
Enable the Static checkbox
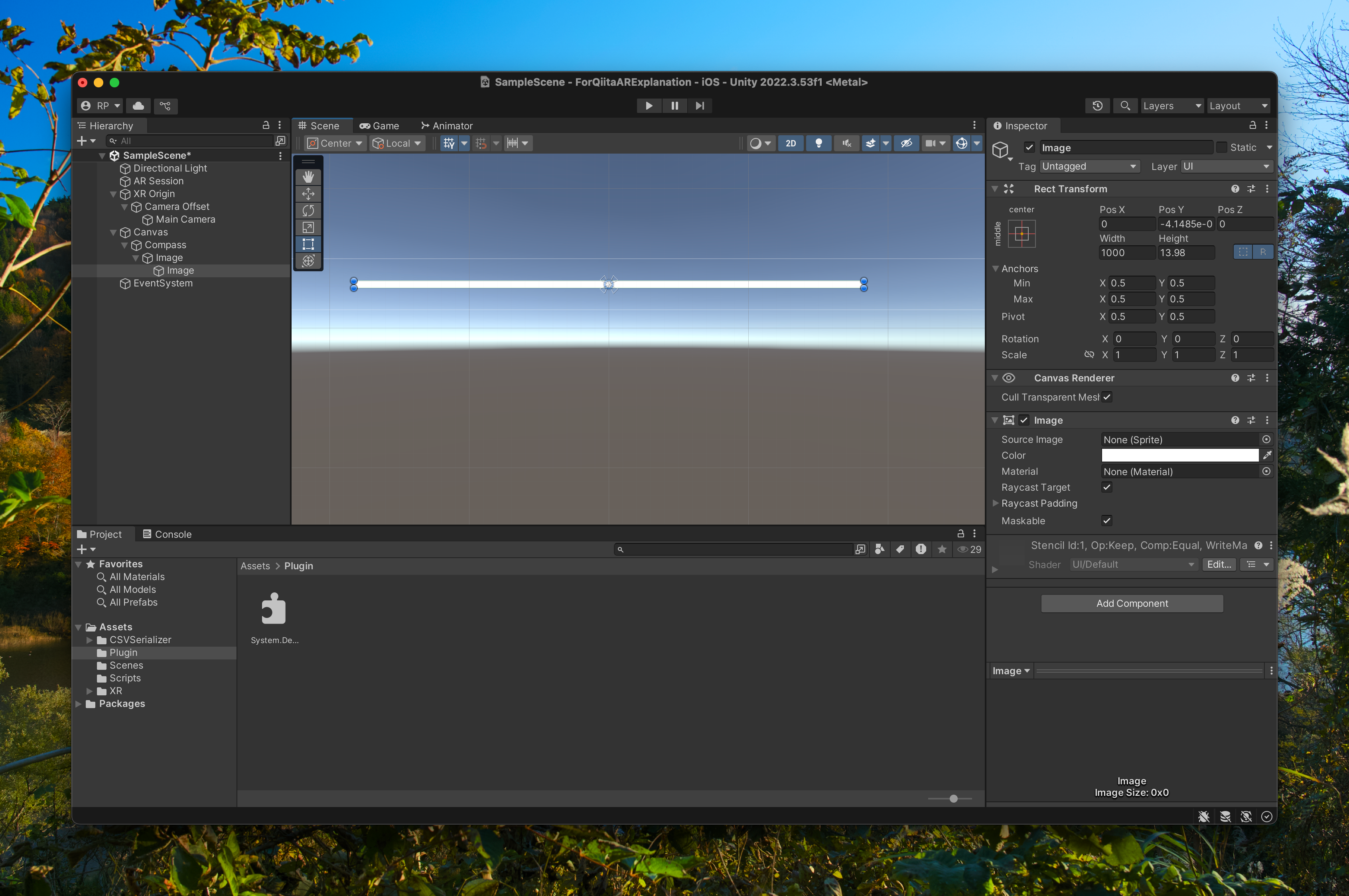1222,148
